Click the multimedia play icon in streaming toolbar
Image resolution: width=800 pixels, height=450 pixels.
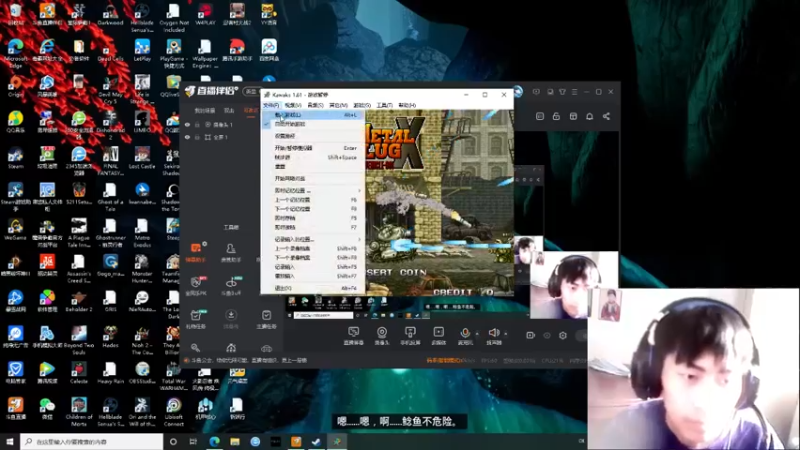tap(438, 332)
